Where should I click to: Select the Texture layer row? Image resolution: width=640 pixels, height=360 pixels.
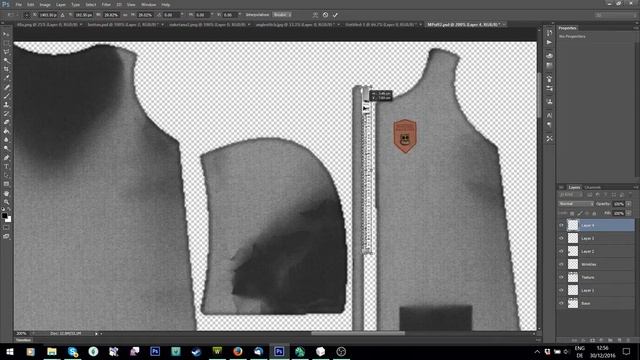(x=596, y=278)
